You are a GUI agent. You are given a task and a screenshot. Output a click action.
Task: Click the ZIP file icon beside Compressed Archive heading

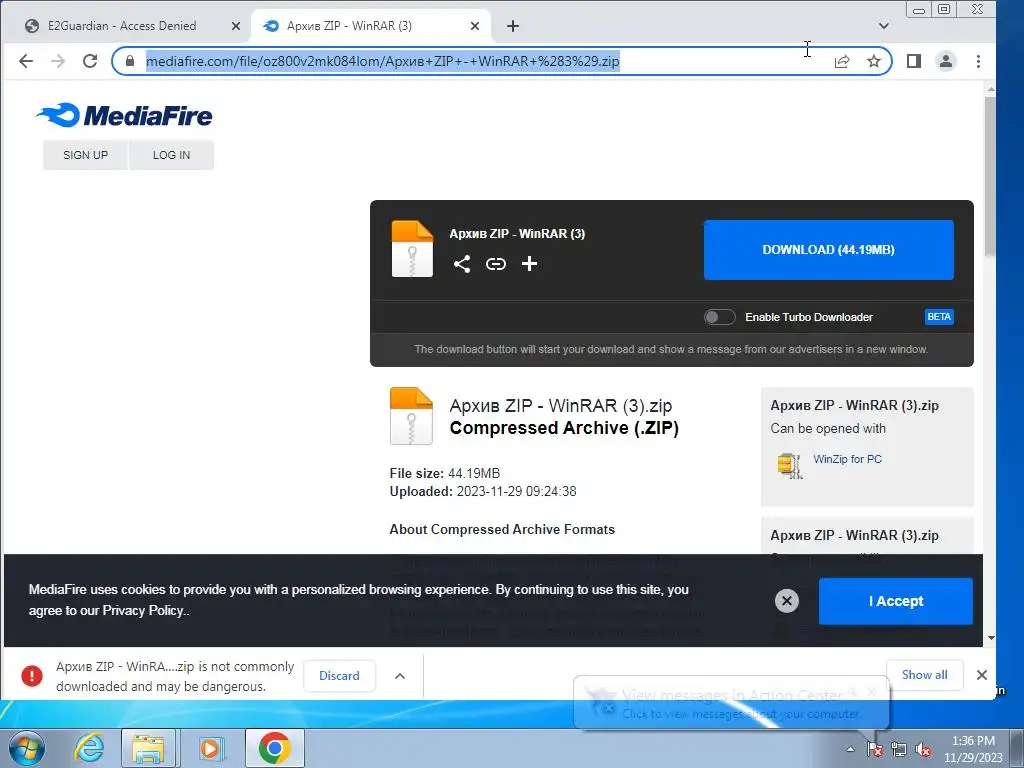[x=411, y=416]
